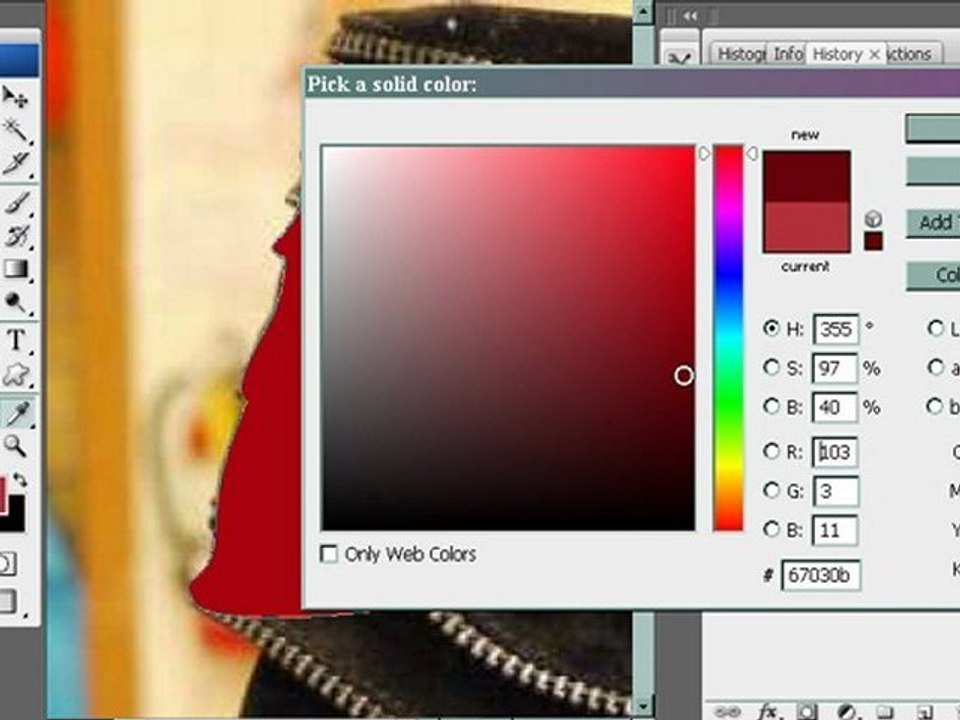Click the G value field showing 3
This screenshot has height=720, width=960.
point(836,491)
